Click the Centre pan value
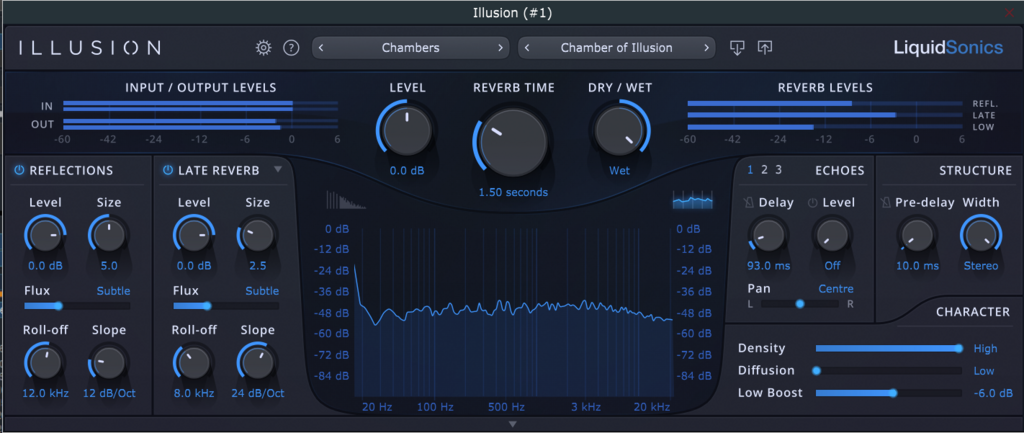 [x=836, y=289]
